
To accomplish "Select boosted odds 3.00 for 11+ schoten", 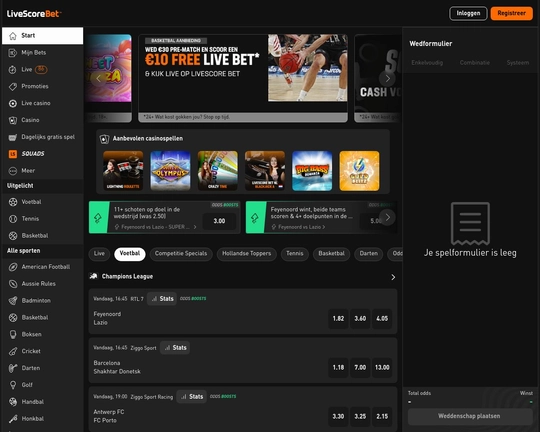I will tap(219, 221).
